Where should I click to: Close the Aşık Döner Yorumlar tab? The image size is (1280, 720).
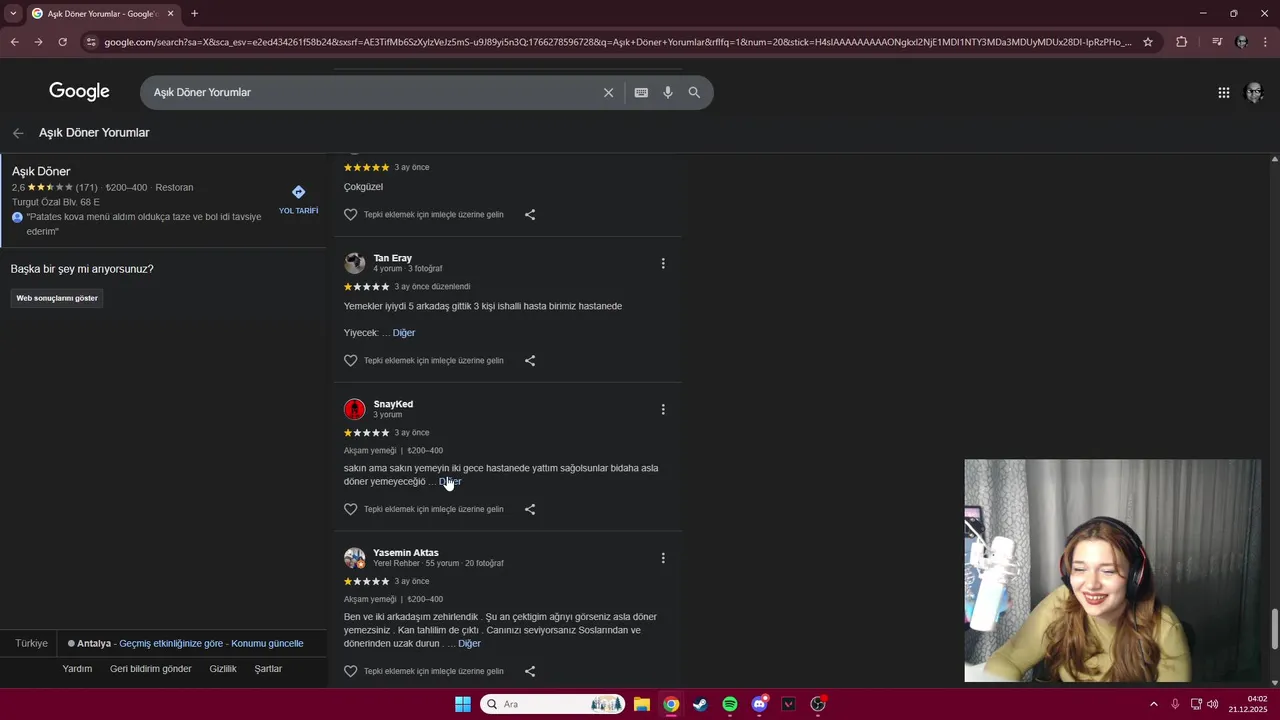170,14
